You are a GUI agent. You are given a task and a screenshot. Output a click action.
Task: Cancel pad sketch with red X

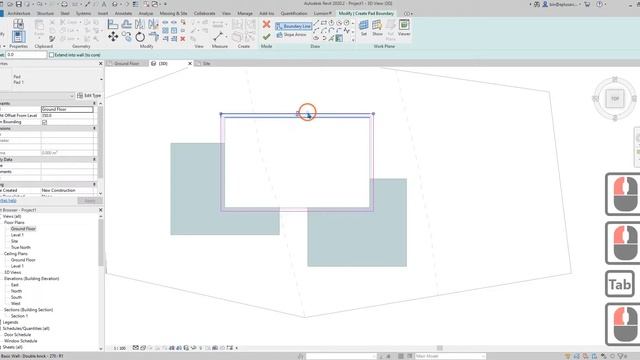pyautogui.click(x=267, y=24)
